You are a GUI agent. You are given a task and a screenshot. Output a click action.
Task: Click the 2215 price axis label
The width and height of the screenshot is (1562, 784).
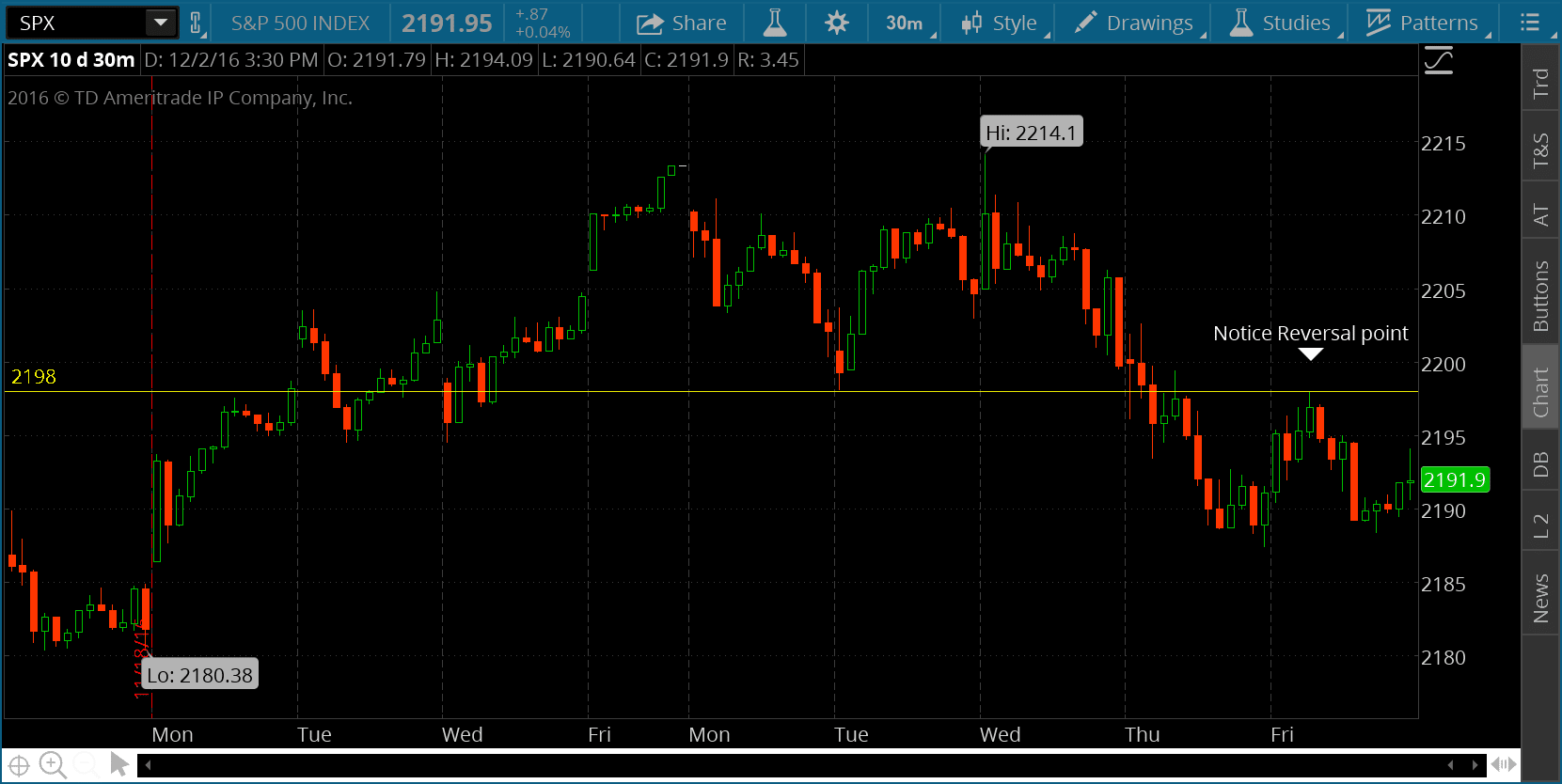point(1444,144)
